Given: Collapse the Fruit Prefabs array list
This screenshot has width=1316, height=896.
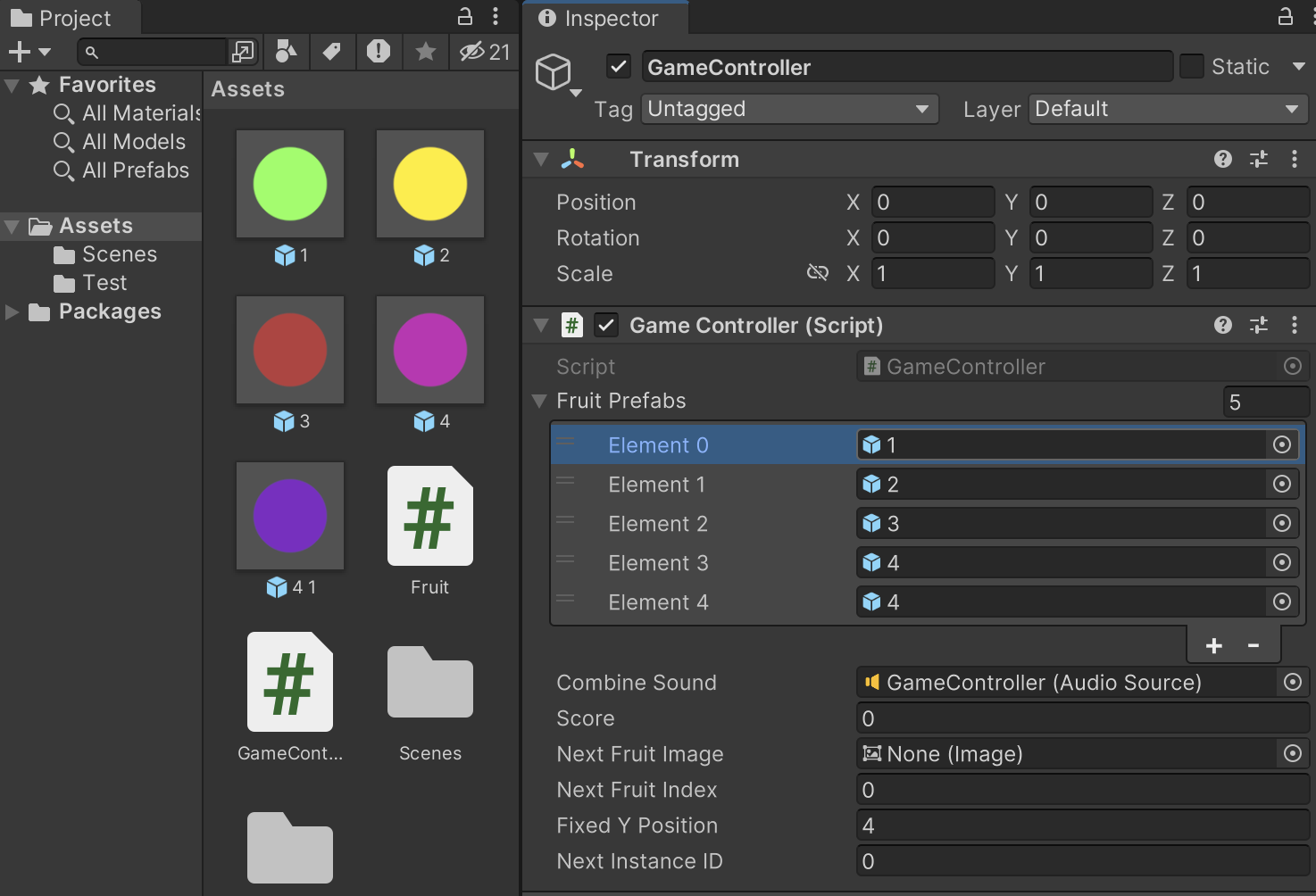Looking at the screenshot, I should pos(539,401).
